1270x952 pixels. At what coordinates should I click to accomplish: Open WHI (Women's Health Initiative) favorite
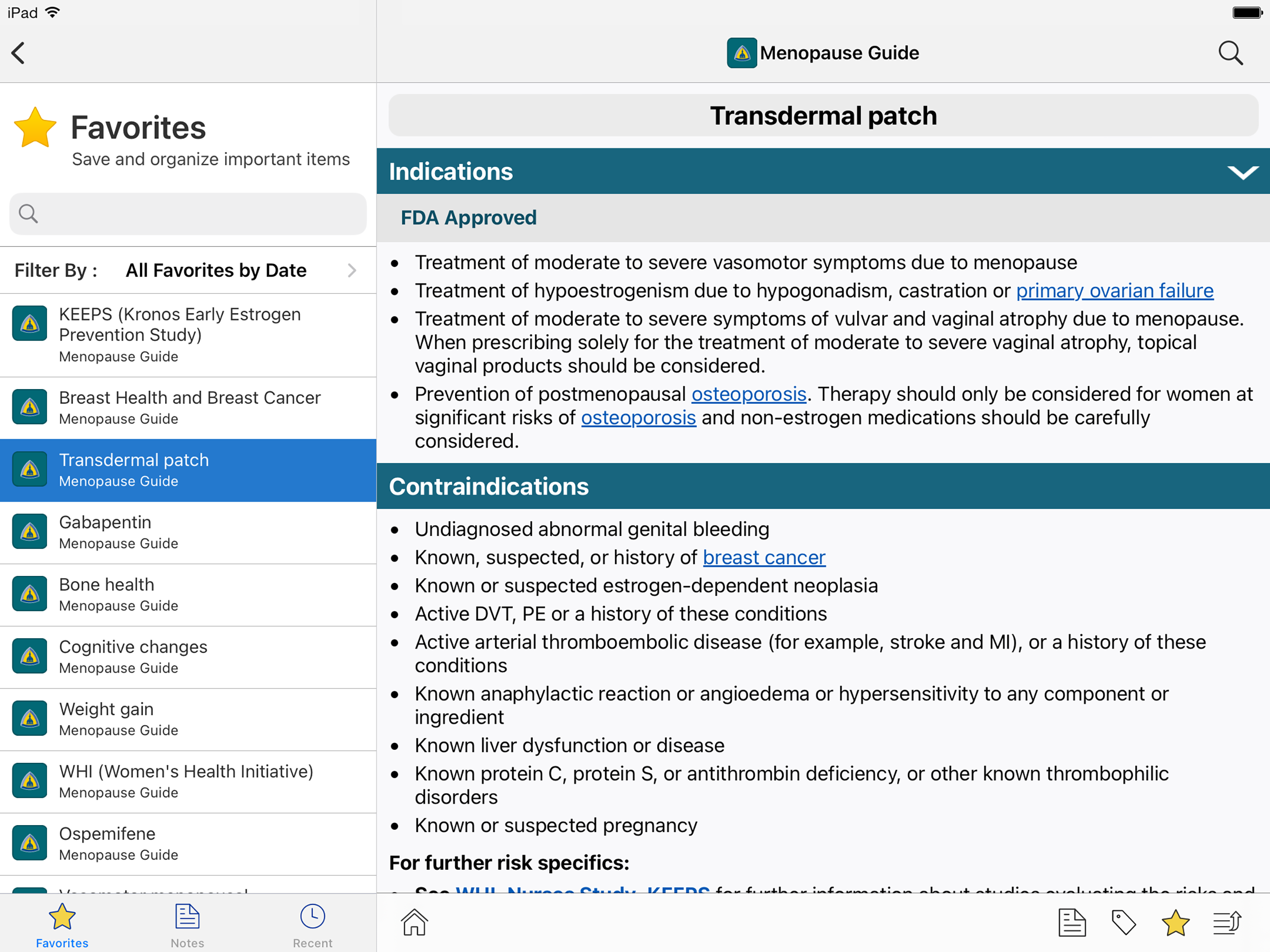[188, 782]
